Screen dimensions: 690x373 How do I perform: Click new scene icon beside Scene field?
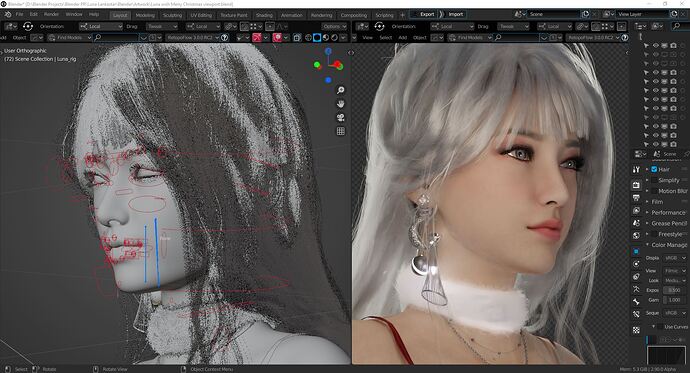coord(585,14)
